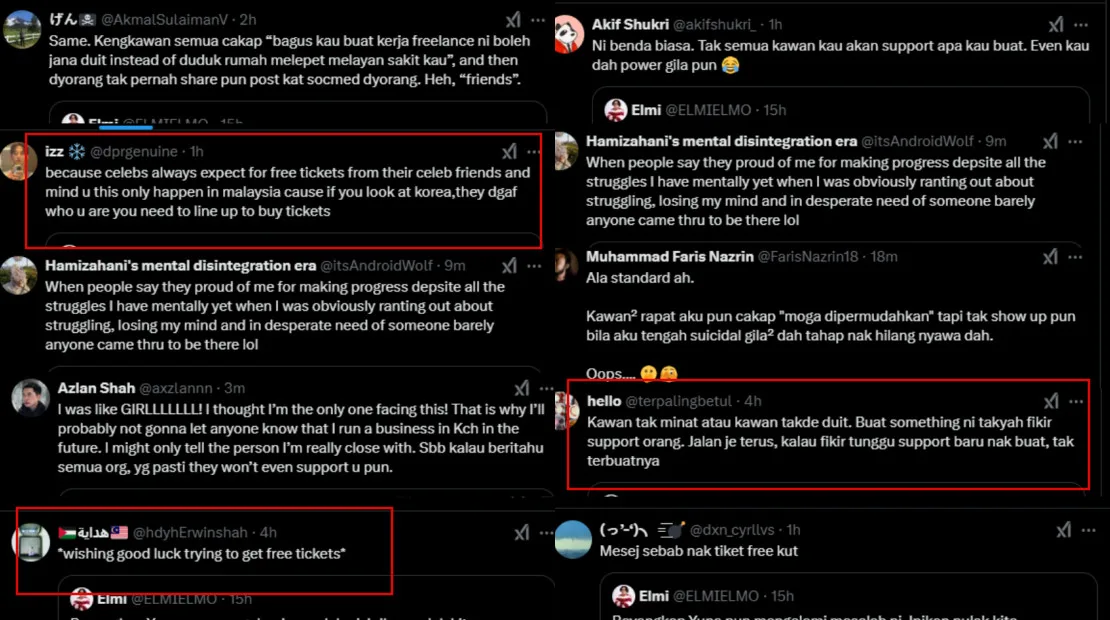1110x620 pixels.
Task: Open Akif Shukri's profile picture
Action: 569,32
